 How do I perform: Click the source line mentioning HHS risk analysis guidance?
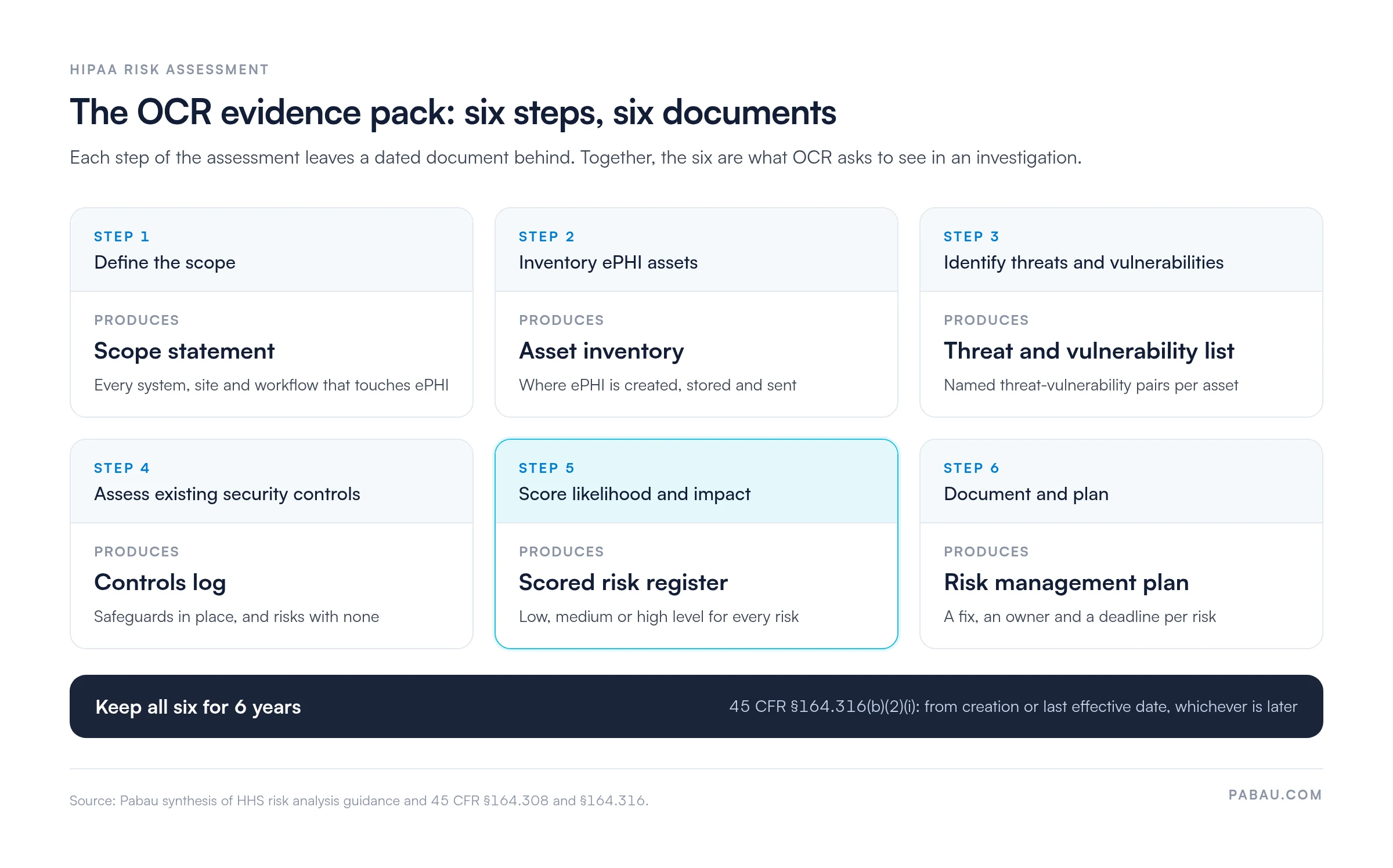coord(359,801)
